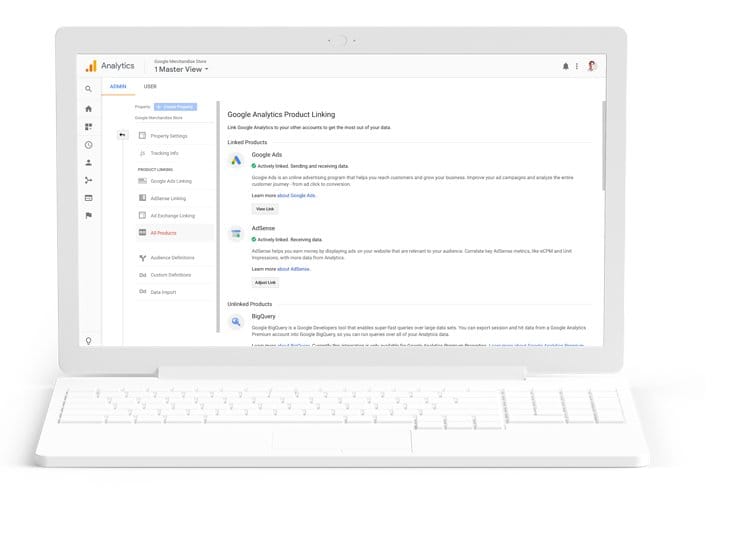Click the Google Analytics Product Linking heading
The height and width of the screenshot is (548, 739).
281,115
